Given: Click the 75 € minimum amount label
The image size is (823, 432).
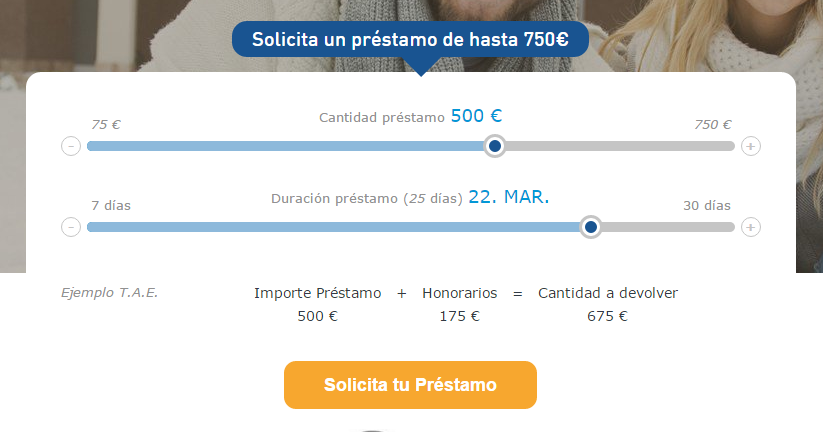Looking at the screenshot, I should pos(106,125).
